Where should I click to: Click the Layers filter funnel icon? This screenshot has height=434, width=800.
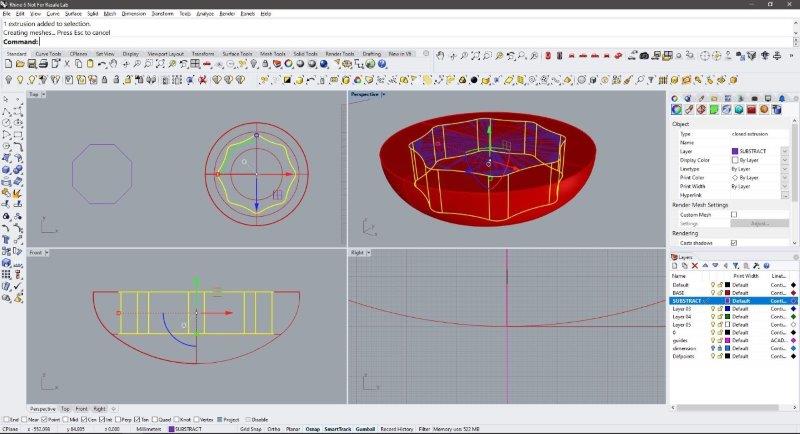[x=736, y=266]
